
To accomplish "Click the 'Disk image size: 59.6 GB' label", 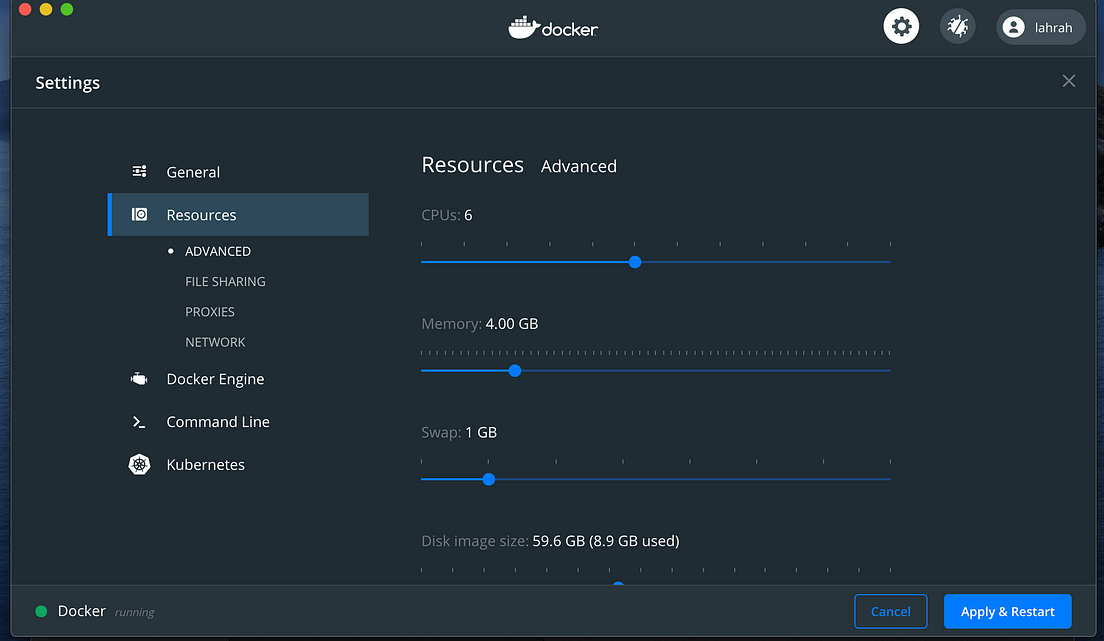I will pos(550,541).
